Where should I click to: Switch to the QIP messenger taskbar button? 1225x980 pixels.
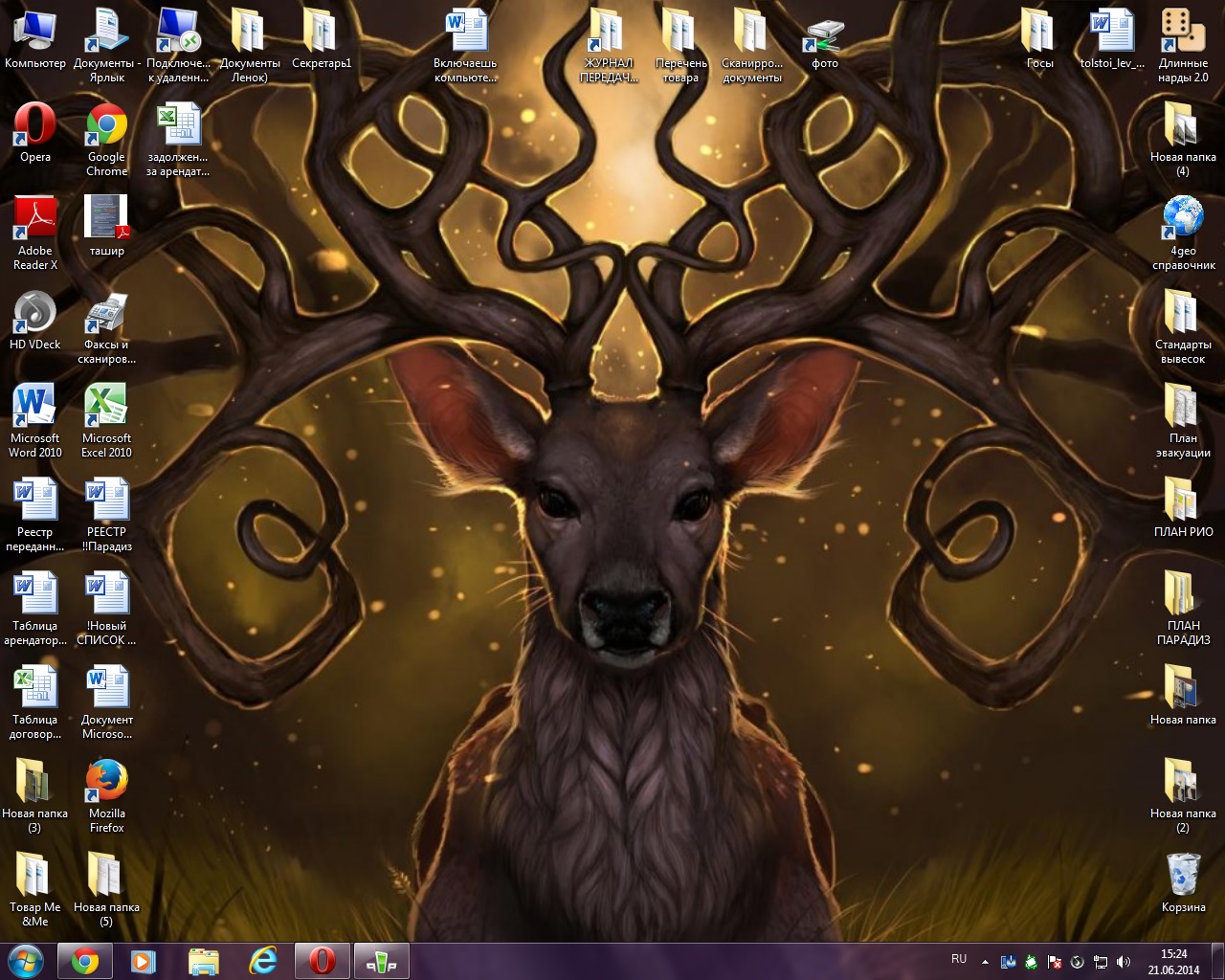tap(381, 961)
